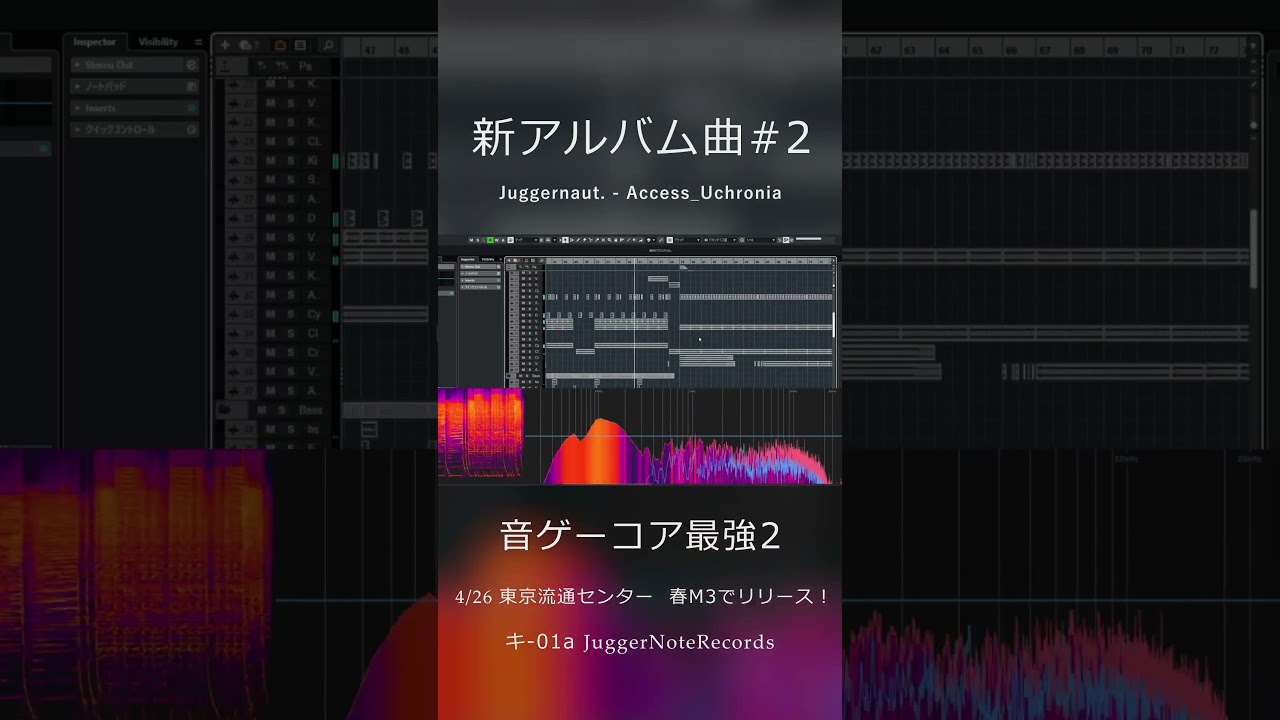This screenshot has width=1280, height=720.
Task: Open the track search magnifier icon
Action: pos(327,45)
